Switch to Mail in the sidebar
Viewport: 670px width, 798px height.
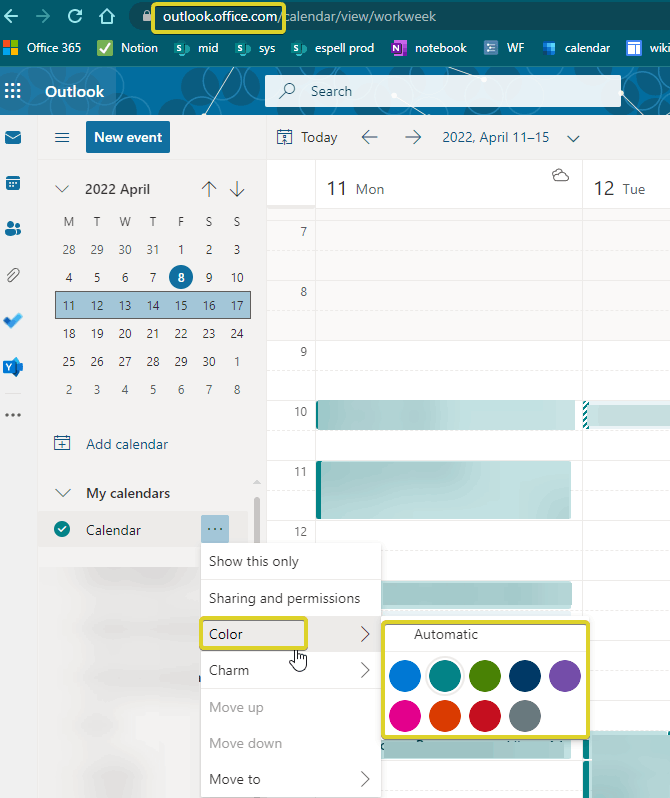click(13, 137)
